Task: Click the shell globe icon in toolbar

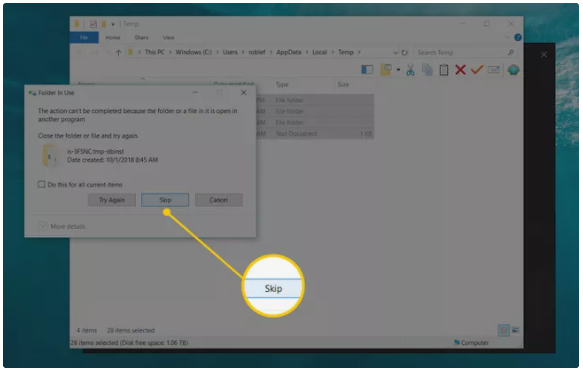Action: 513,70
